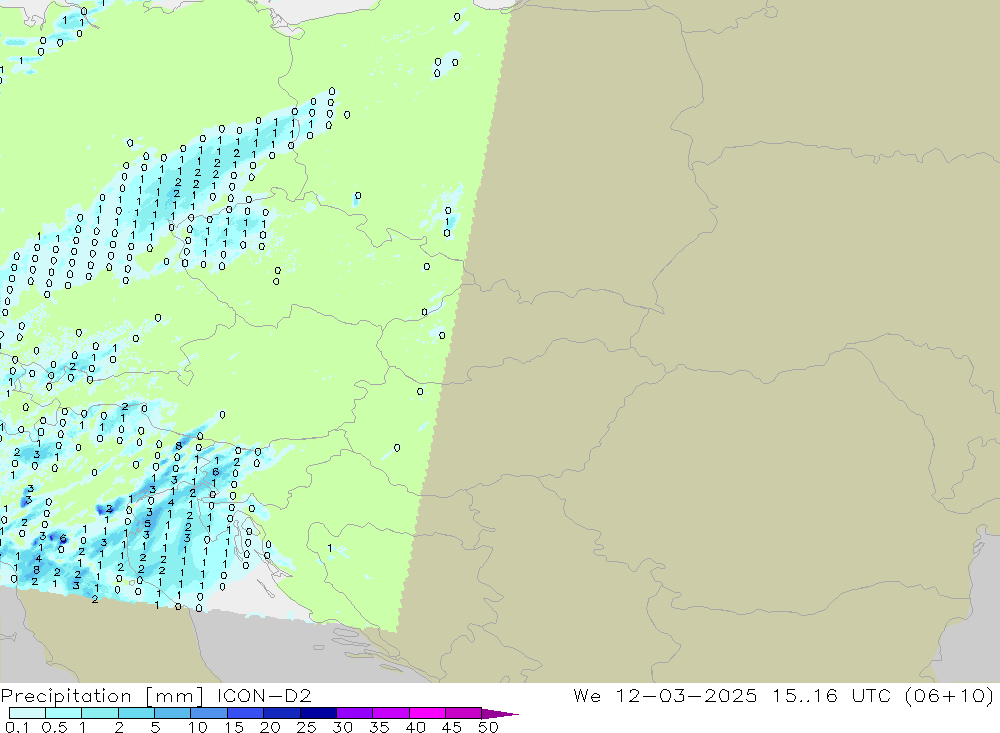Pick the 15–20 mm blue swatch
This screenshot has width=1000, height=733.
point(246,713)
